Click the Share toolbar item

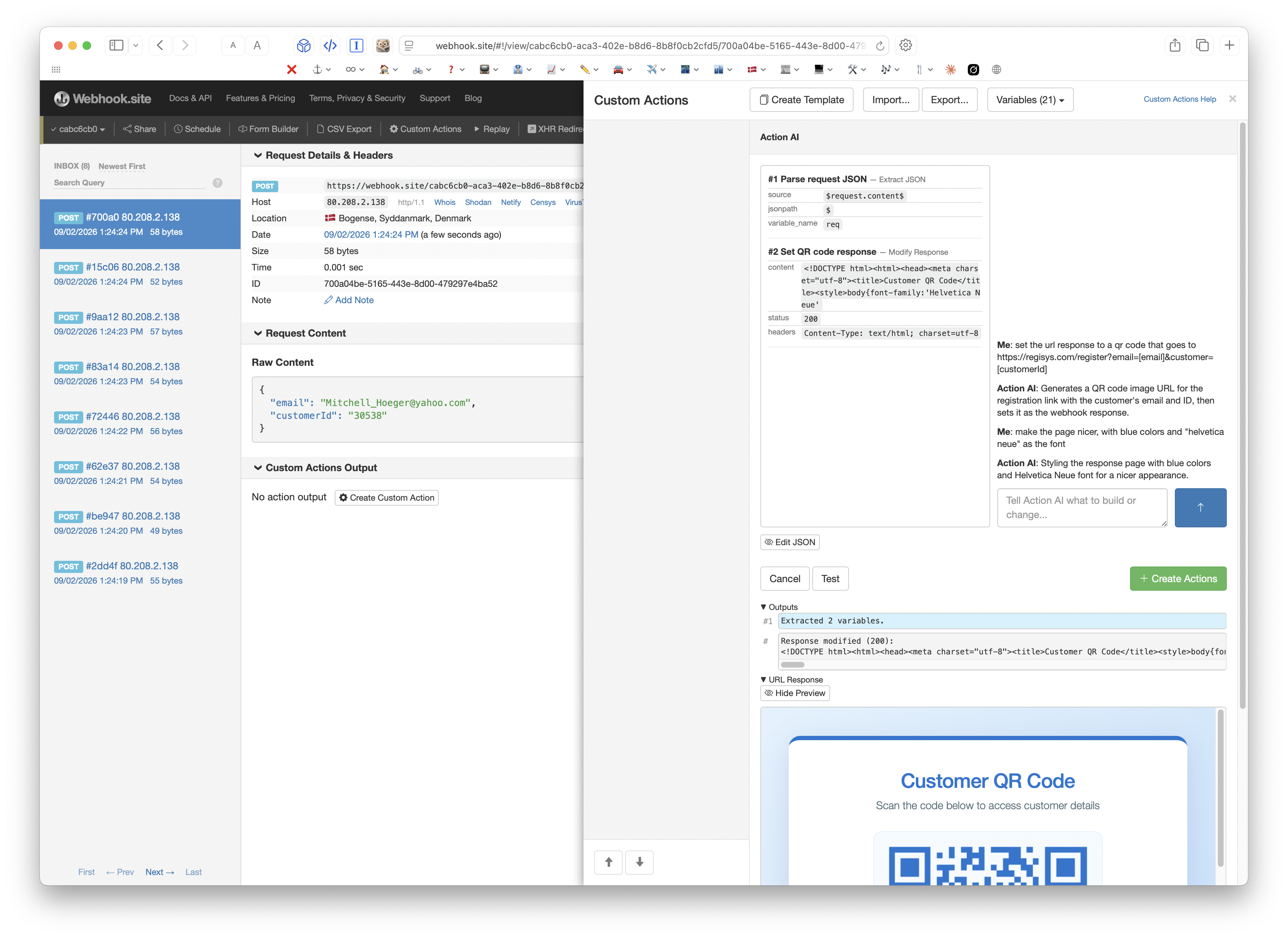click(139, 129)
